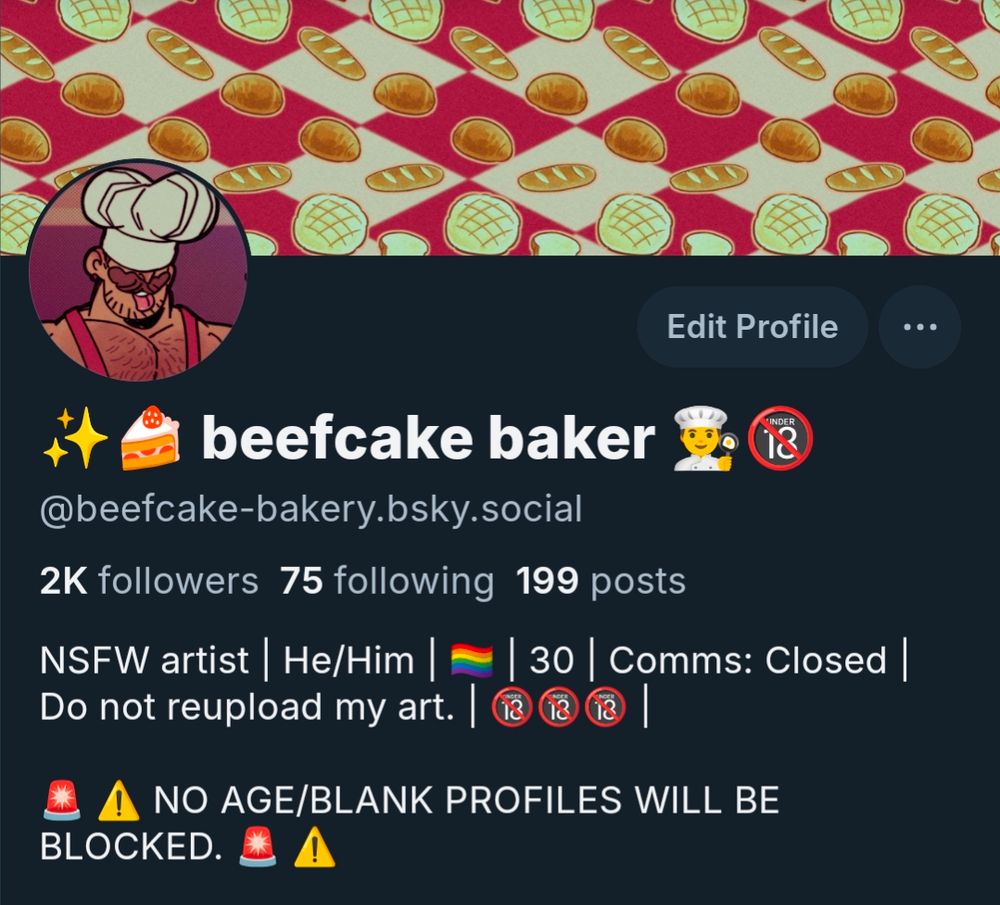View the bread pattern banner image
The image size is (1000, 905).
click(500, 128)
